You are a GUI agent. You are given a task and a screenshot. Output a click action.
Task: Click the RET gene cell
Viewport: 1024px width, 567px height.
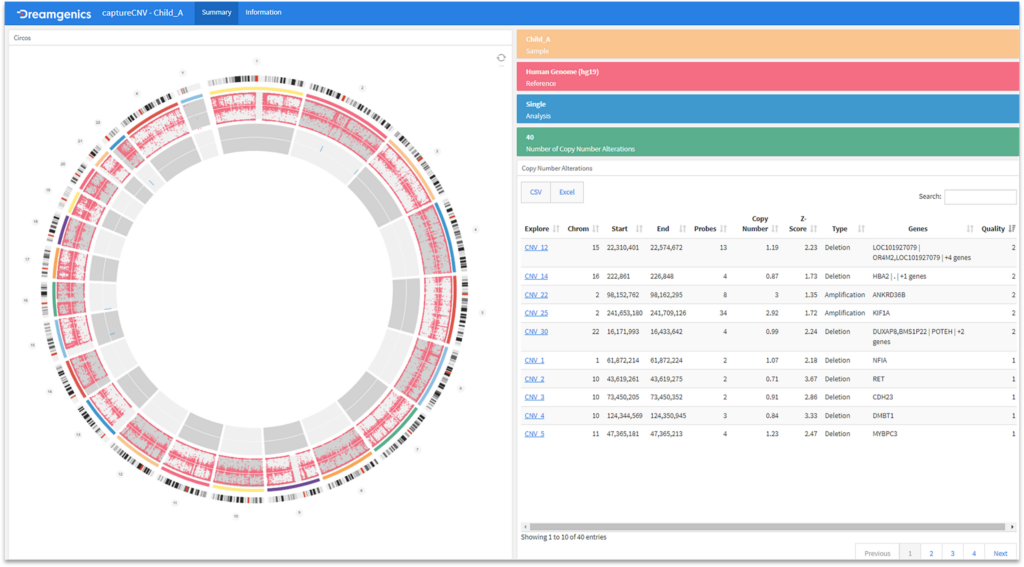point(878,379)
